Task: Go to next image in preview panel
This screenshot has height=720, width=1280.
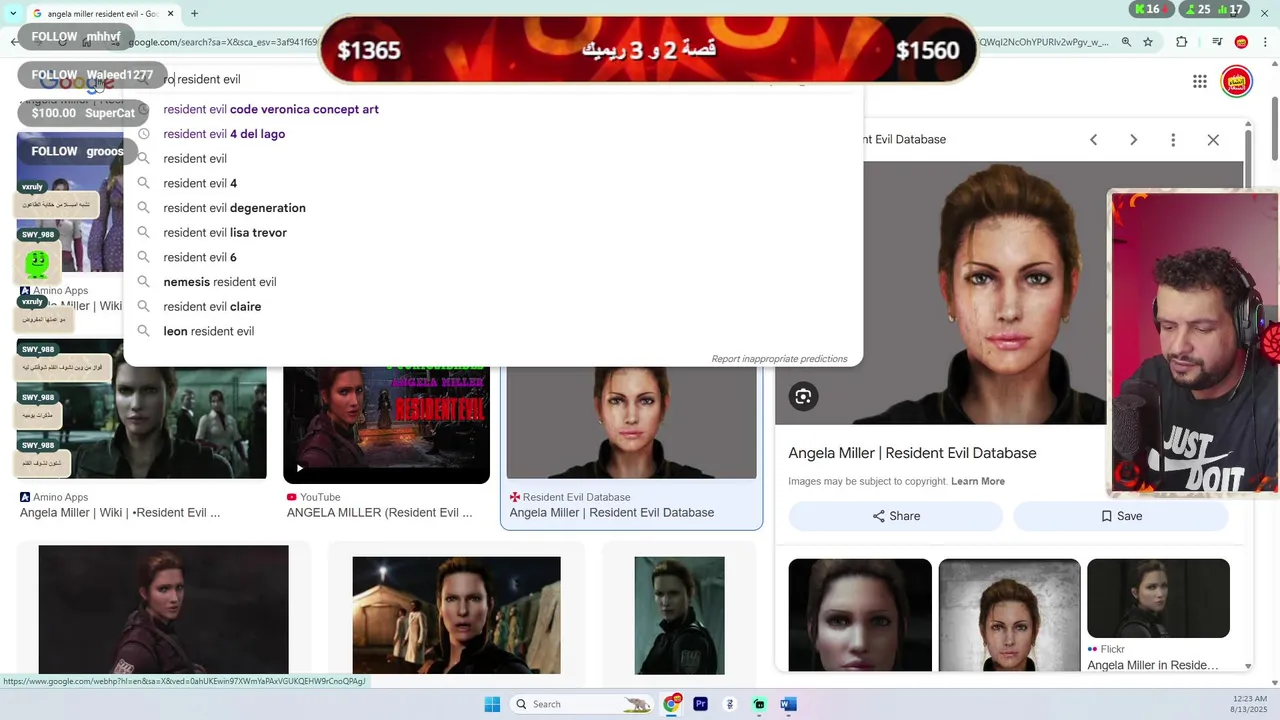Action: tap(1133, 140)
